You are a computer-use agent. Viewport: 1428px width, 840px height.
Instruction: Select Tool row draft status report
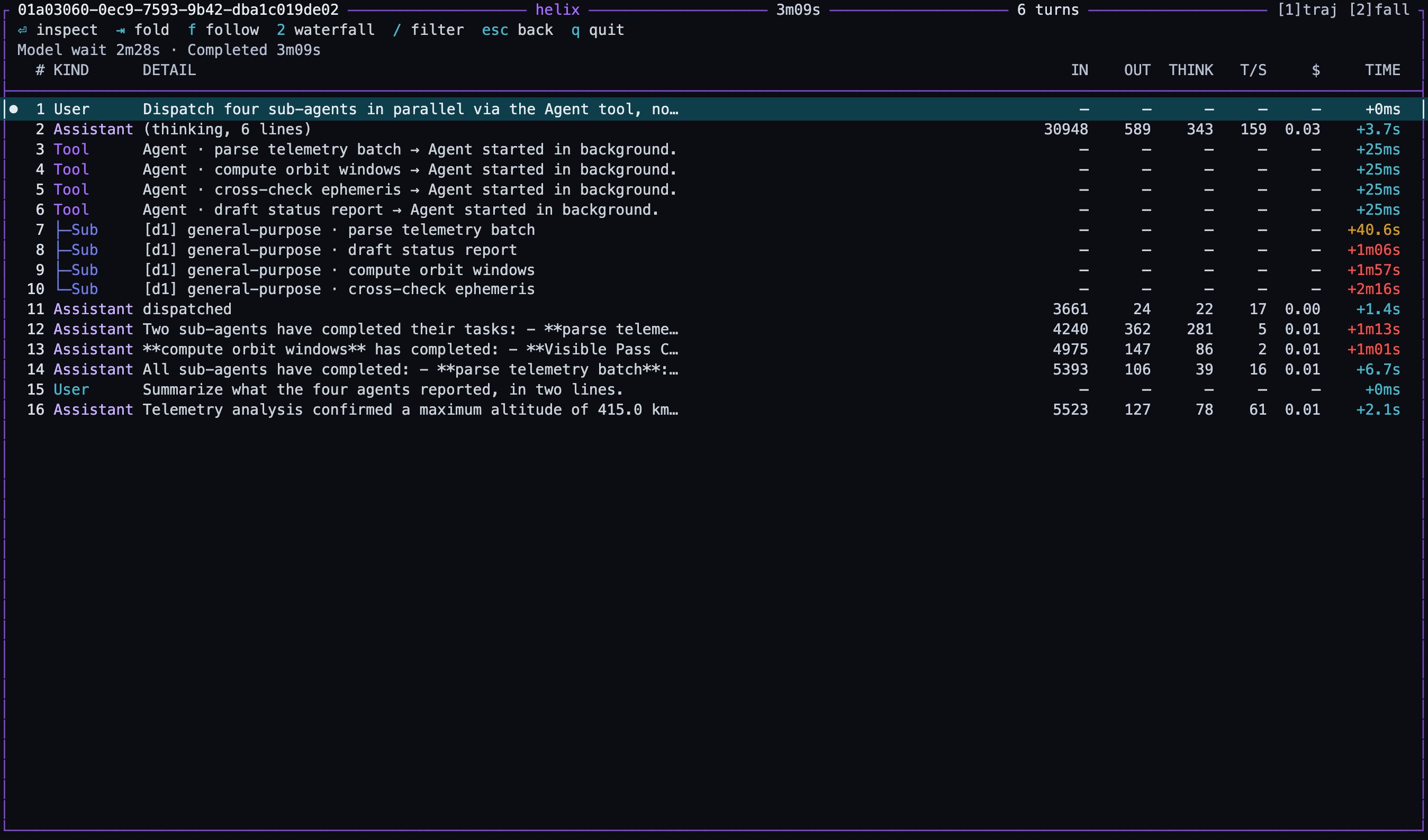(x=714, y=210)
